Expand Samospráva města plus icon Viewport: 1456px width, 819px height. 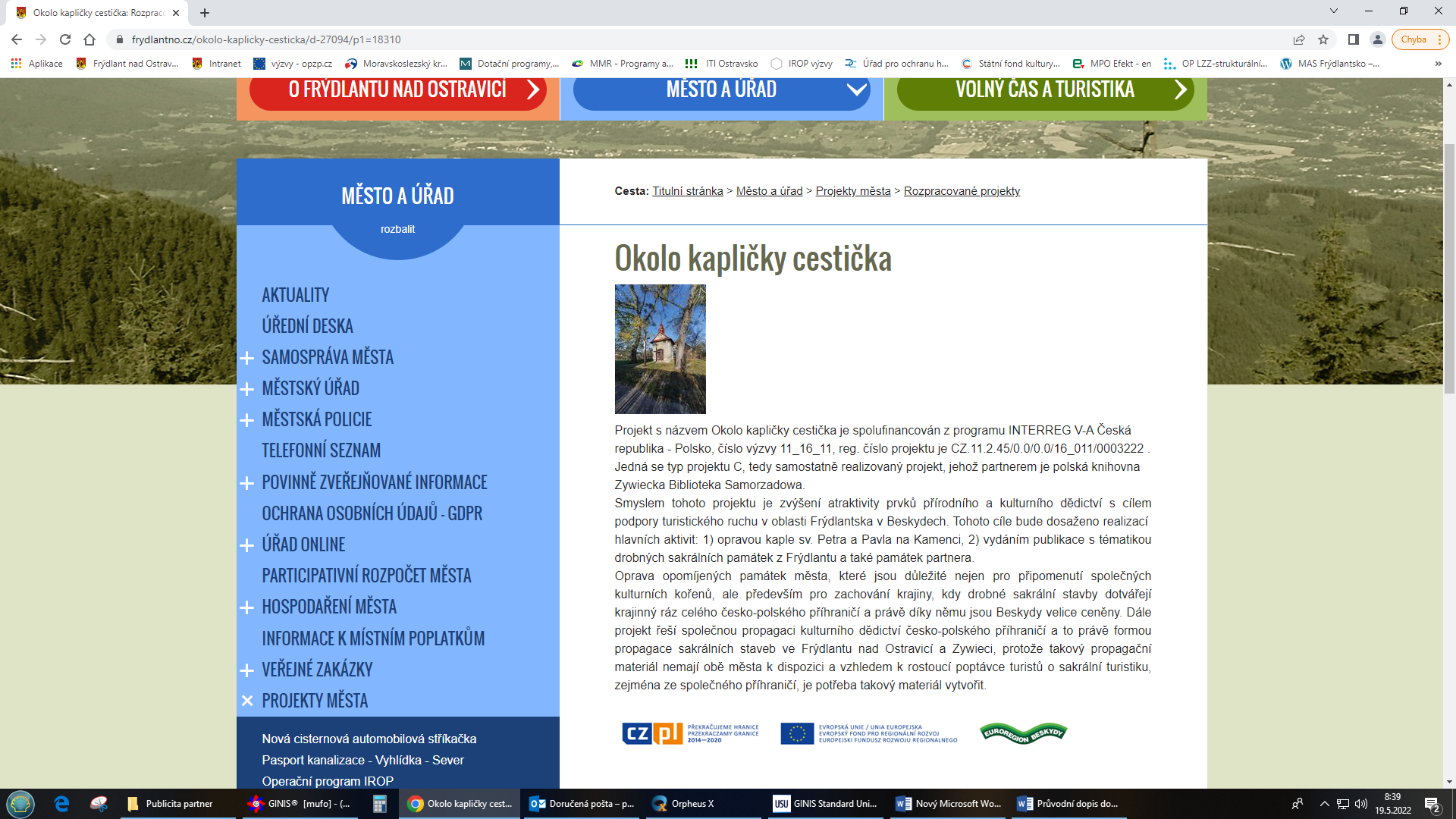pyautogui.click(x=246, y=358)
